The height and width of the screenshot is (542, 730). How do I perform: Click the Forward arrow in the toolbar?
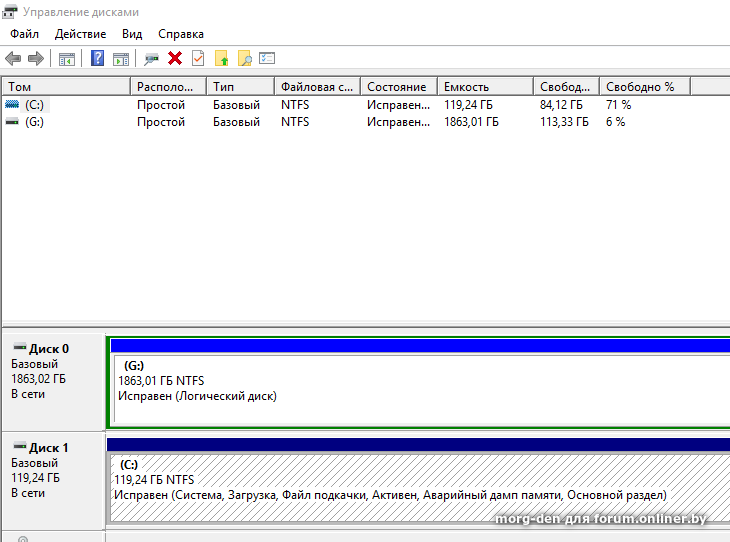(x=35, y=59)
